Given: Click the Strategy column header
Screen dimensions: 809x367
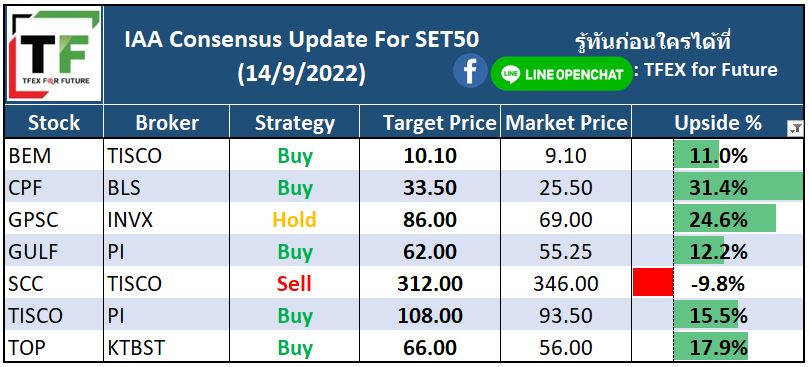Looking at the screenshot, I should pyautogui.click(x=295, y=123).
